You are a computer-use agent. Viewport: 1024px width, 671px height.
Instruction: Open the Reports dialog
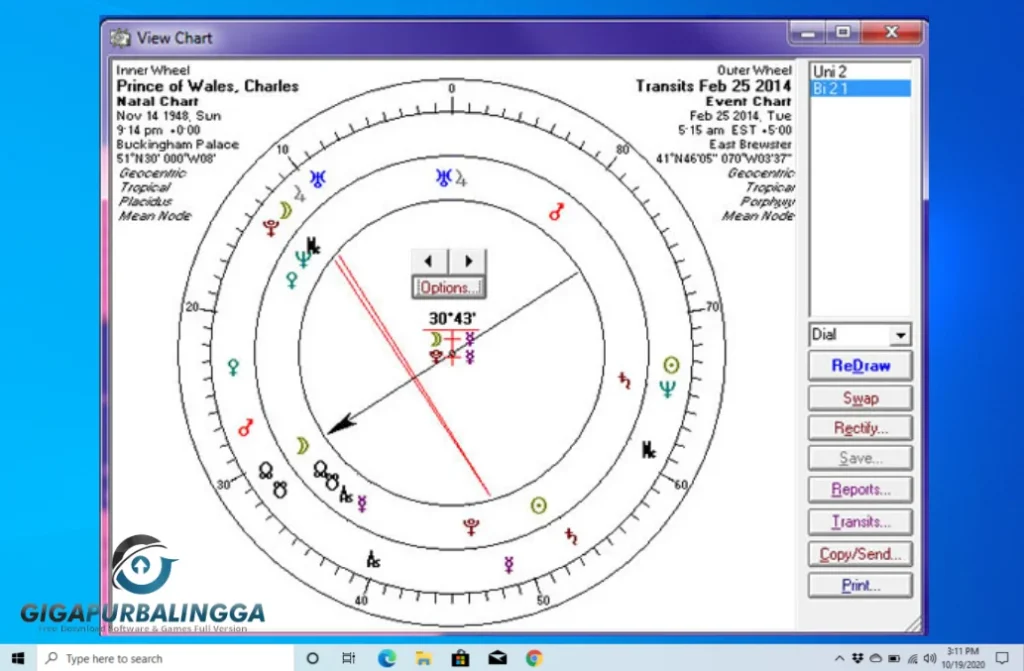click(x=860, y=490)
